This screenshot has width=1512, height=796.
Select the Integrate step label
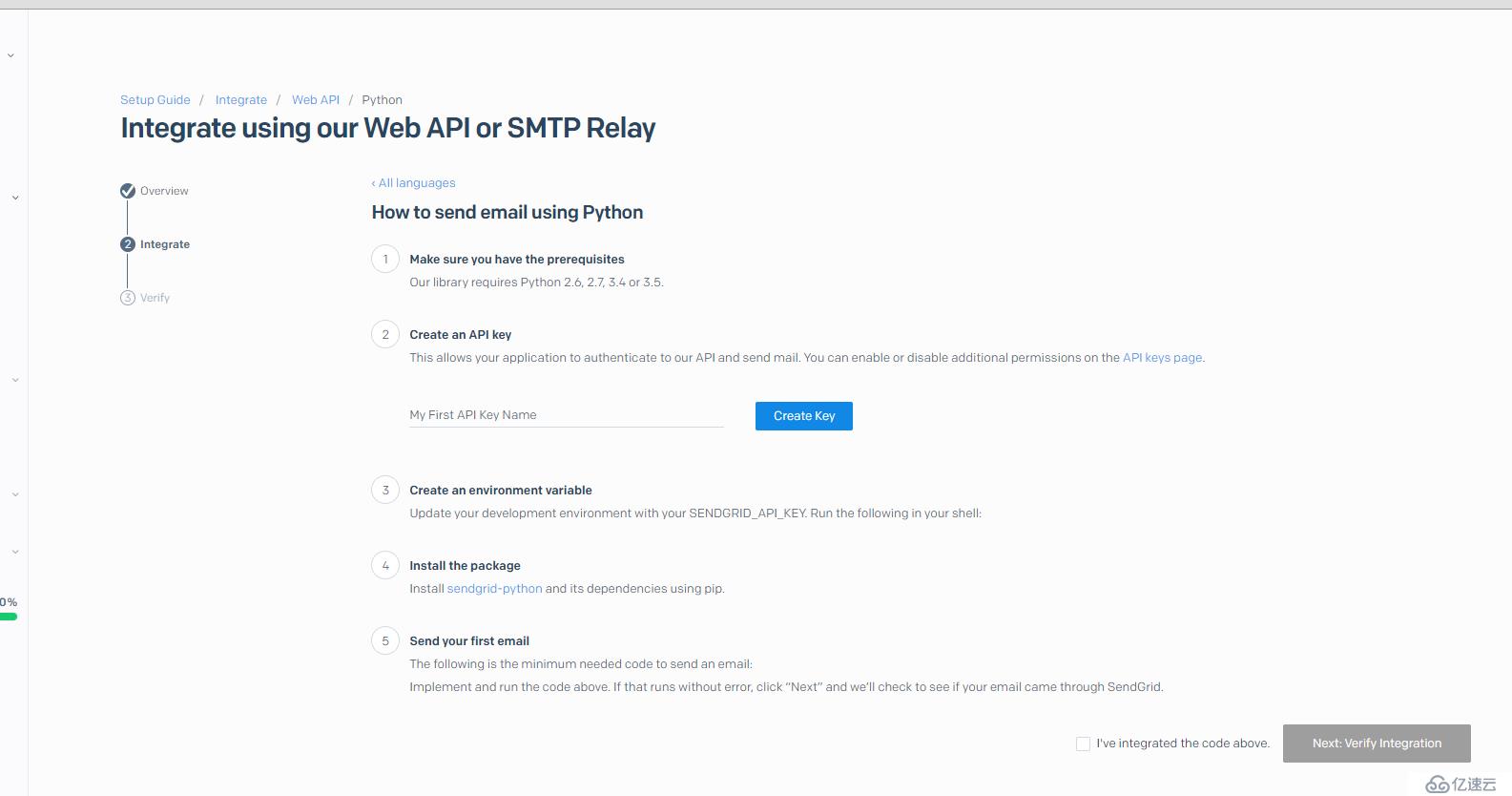[165, 244]
